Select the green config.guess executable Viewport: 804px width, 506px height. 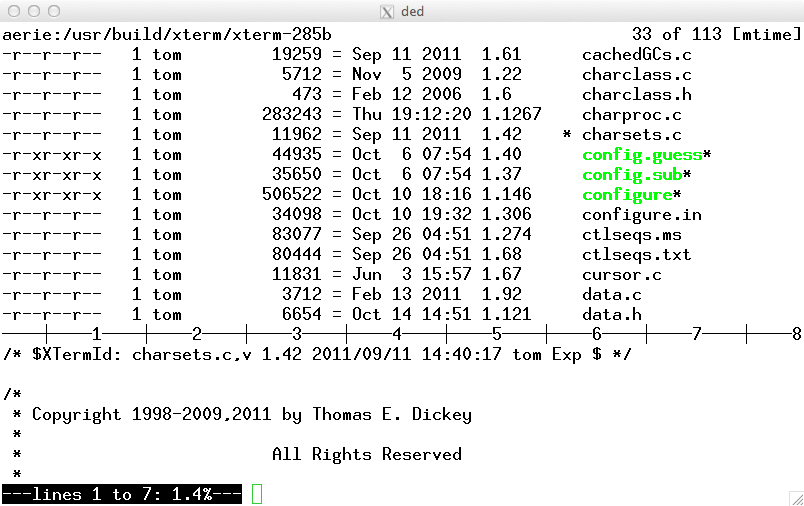(x=641, y=155)
